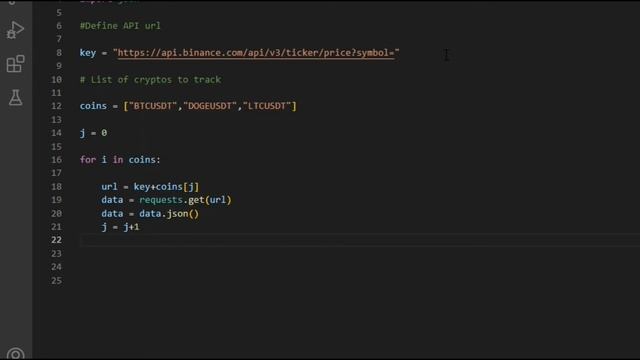This screenshot has height=360, width=640.
Task: Click the "j = 0" statement
Action: (x=93, y=133)
